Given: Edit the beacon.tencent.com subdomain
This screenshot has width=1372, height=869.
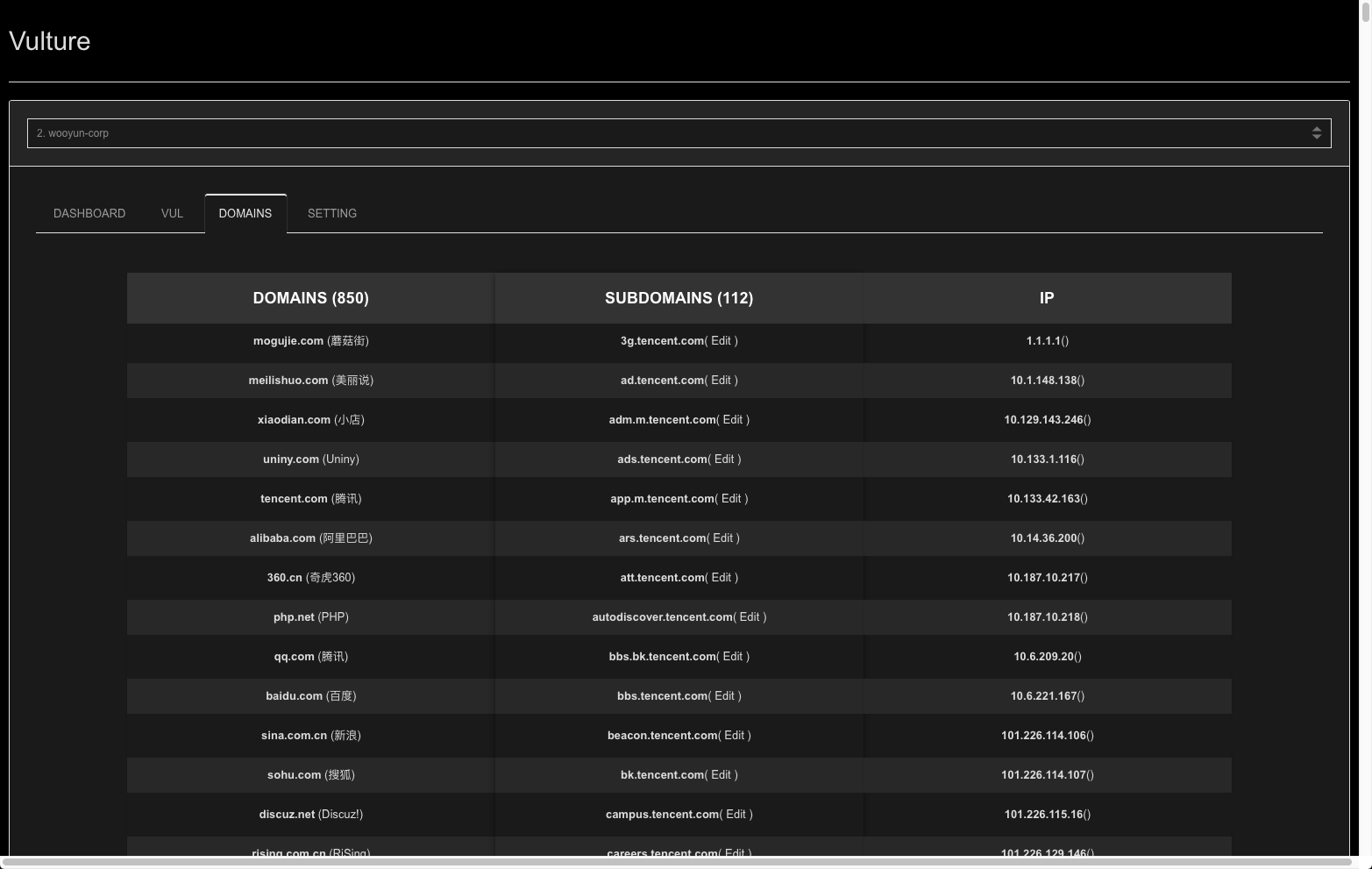Looking at the screenshot, I should point(734,736).
